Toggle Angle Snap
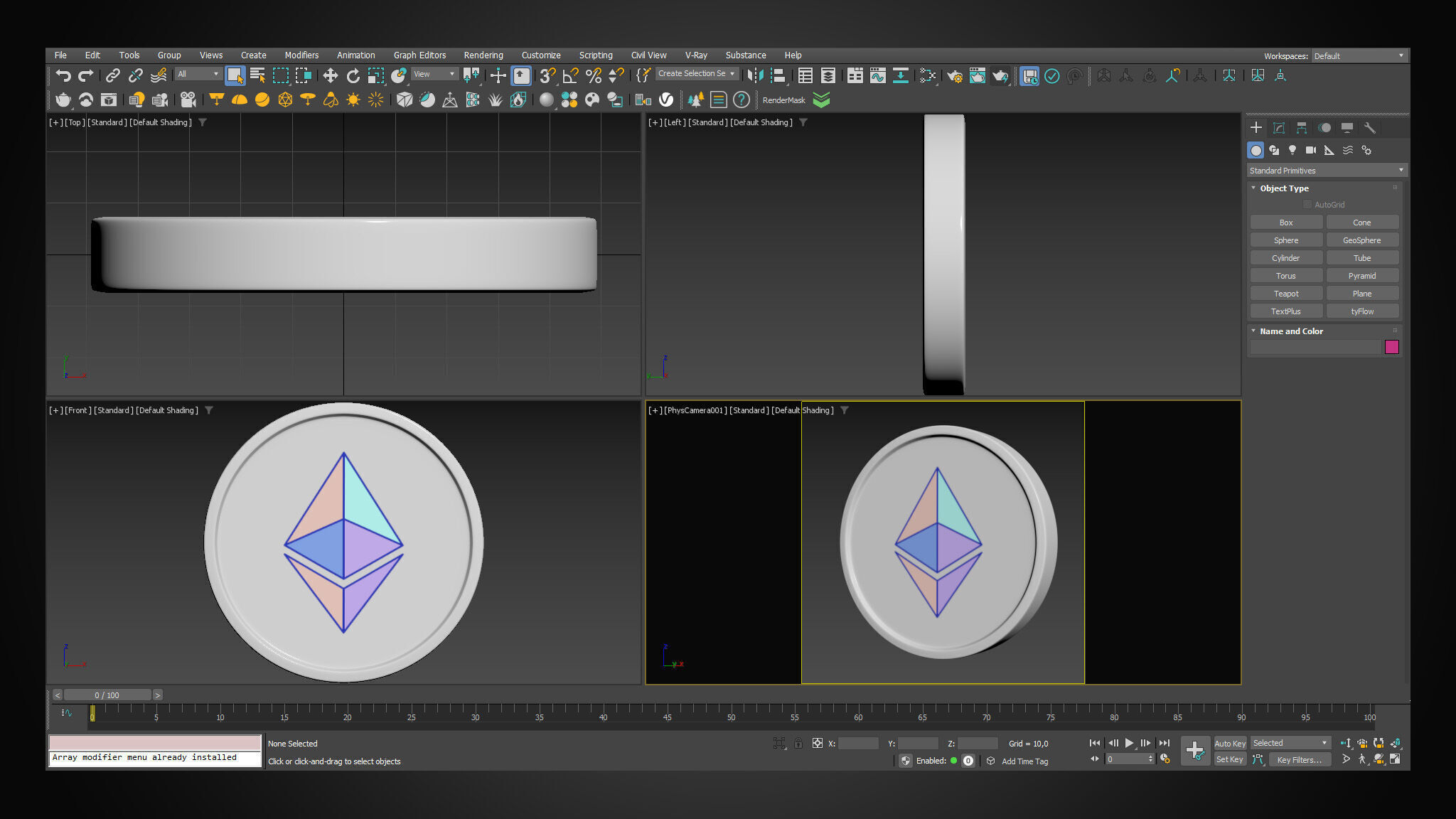This screenshot has height=819, width=1456. pyautogui.click(x=570, y=75)
